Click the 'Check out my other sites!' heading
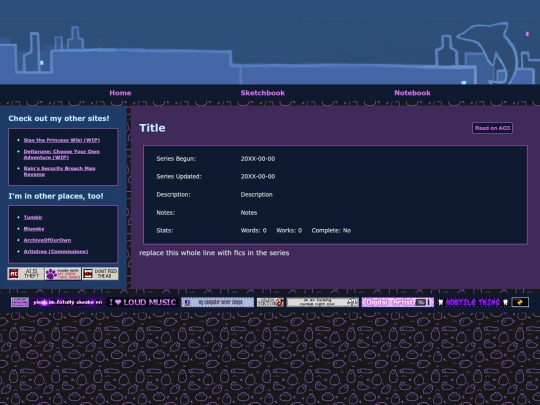The width and height of the screenshot is (540, 405). click(59, 118)
